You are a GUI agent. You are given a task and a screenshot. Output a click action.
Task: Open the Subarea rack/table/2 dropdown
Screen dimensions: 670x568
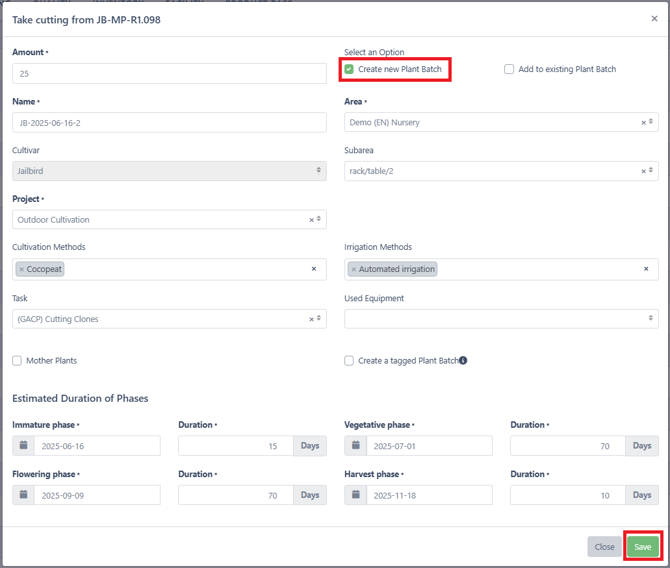tap(501, 171)
